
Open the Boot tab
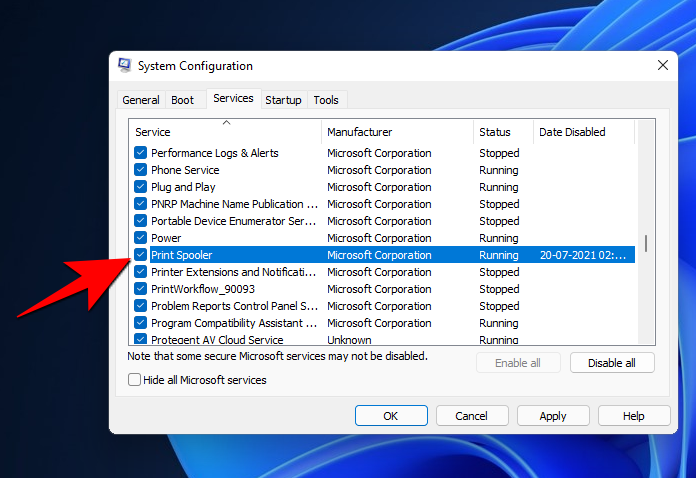pos(182,100)
